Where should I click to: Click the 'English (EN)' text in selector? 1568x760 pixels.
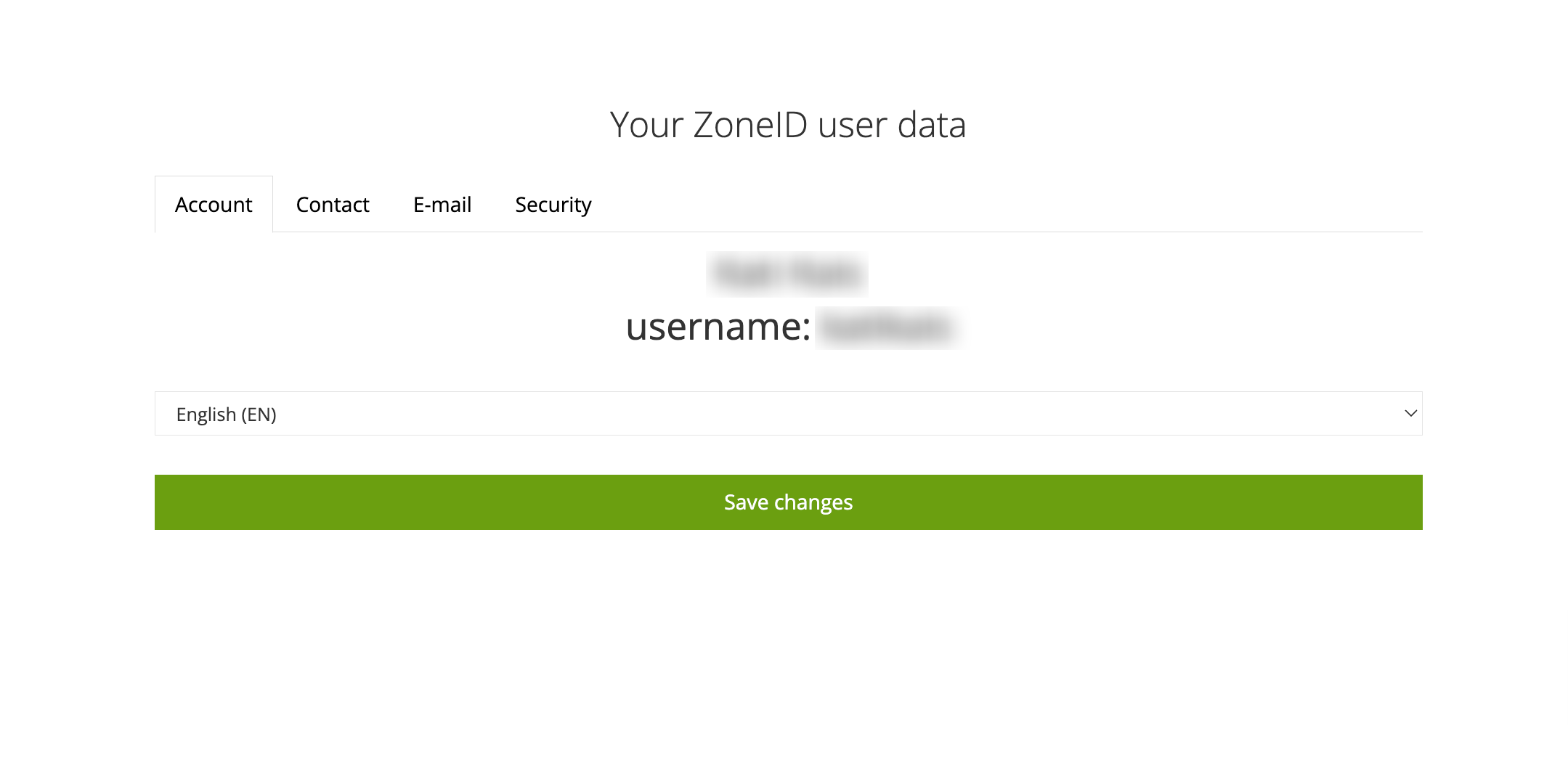coord(226,414)
